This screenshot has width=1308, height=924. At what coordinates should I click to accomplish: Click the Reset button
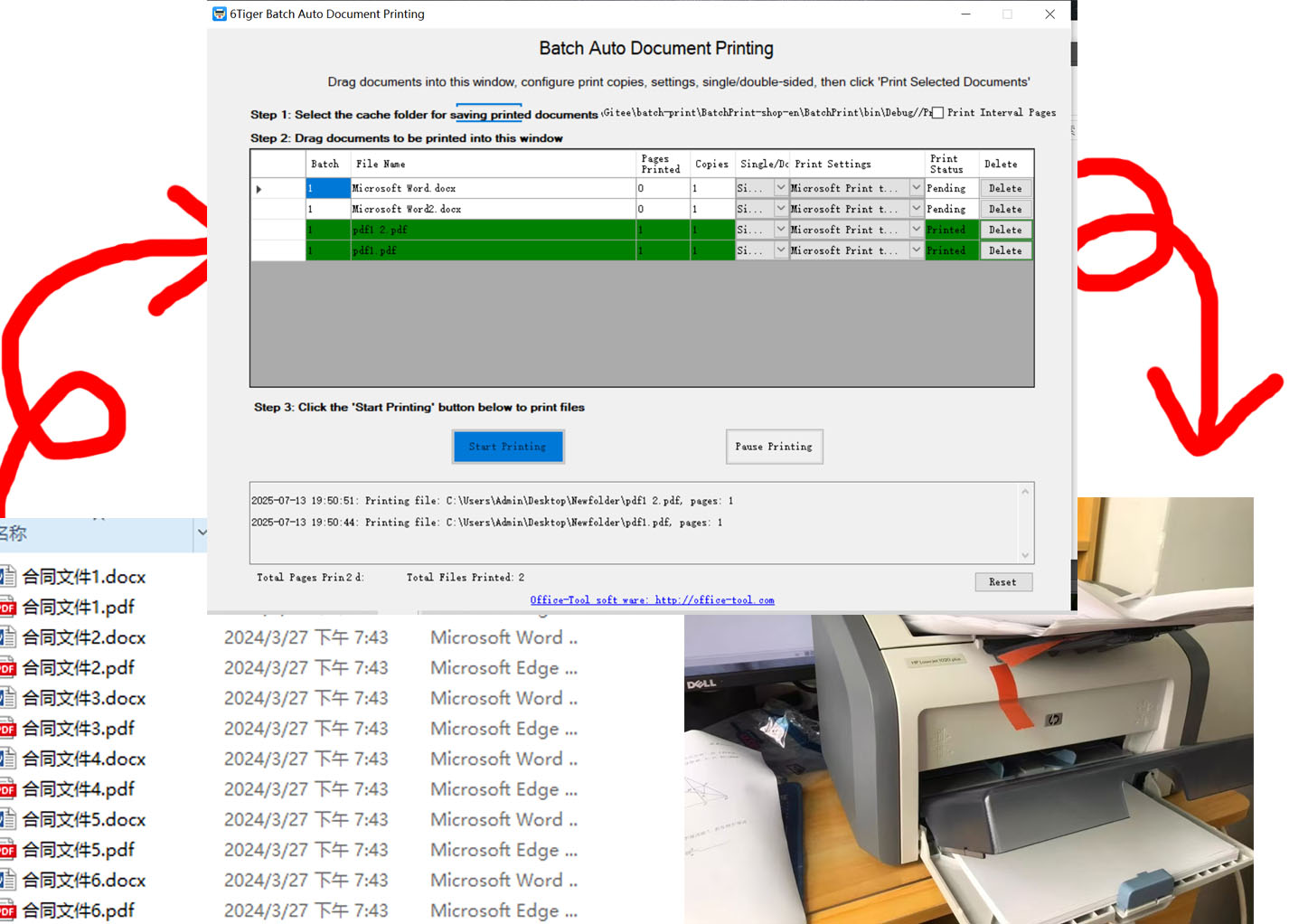1003,582
